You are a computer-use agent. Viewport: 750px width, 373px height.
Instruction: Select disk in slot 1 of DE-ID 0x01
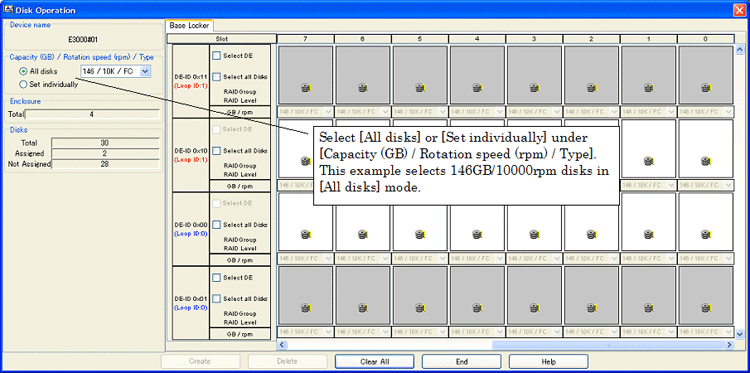pyautogui.click(x=649, y=296)
